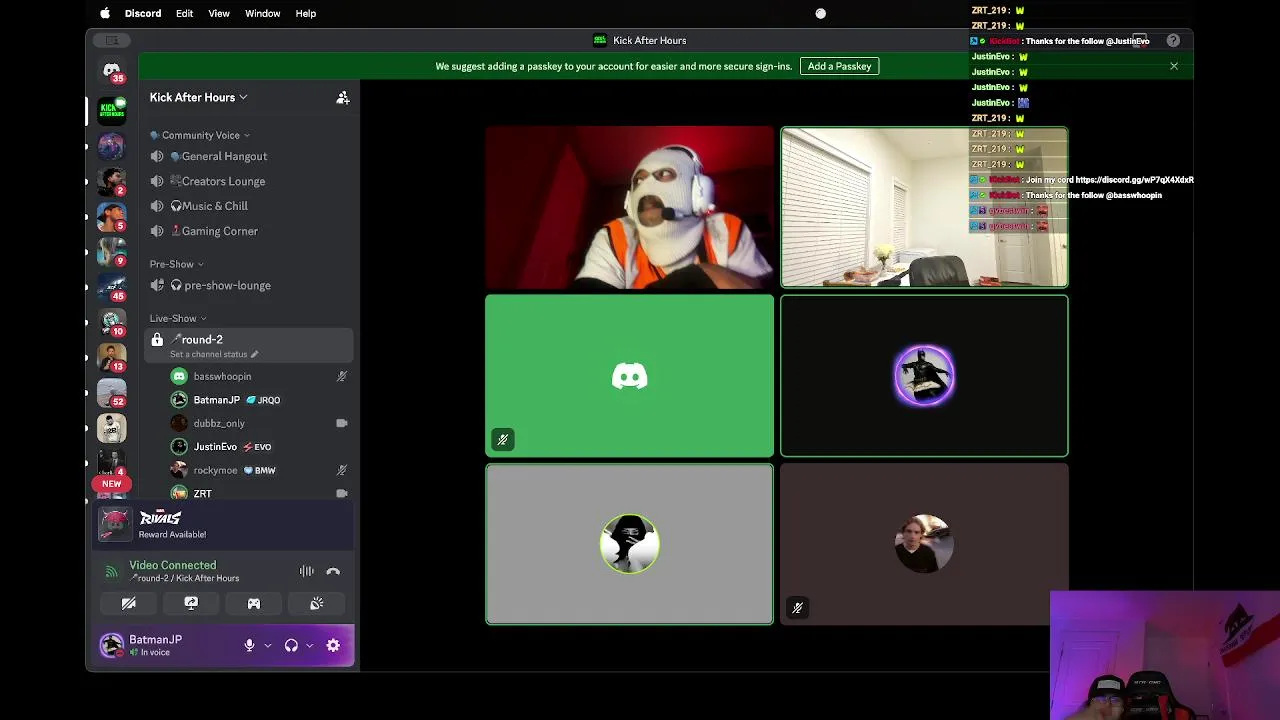Toggle the sidebar icon in title bar
This screenshot has height=720, width=1280.
point(111,40)
